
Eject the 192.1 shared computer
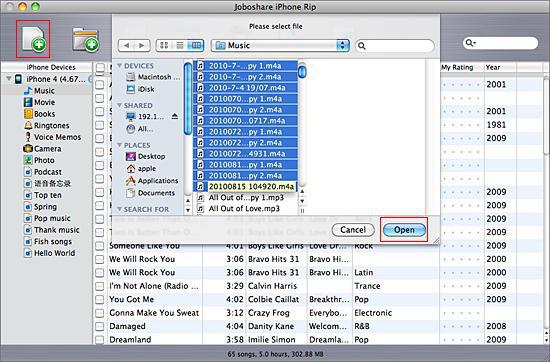click(x=175, y=116)
